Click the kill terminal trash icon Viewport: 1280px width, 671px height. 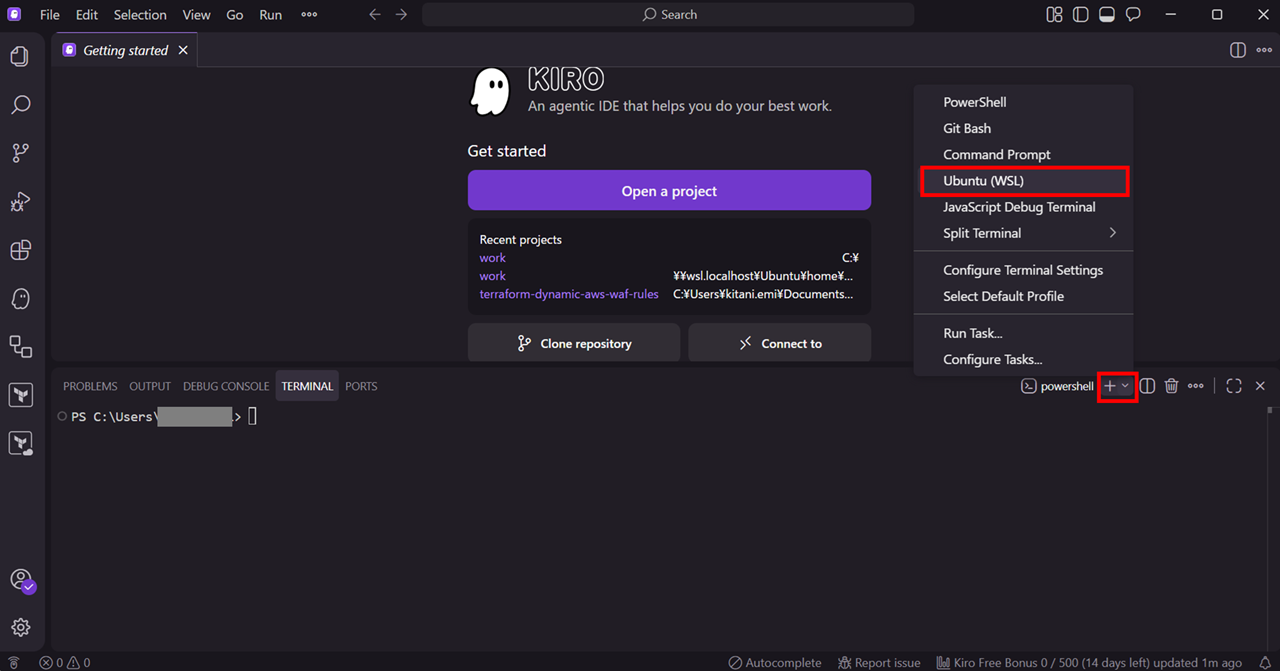1171,386
